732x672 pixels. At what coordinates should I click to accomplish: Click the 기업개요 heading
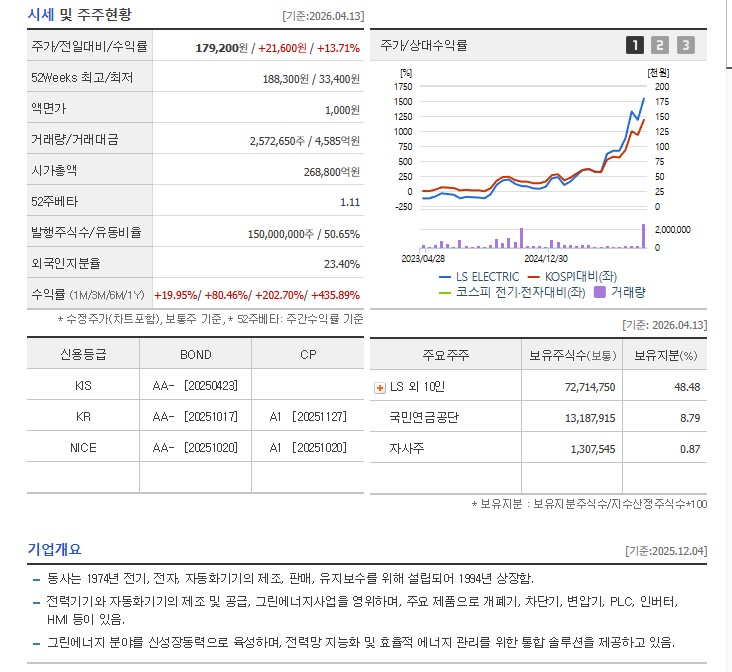[x=55, y=549]
